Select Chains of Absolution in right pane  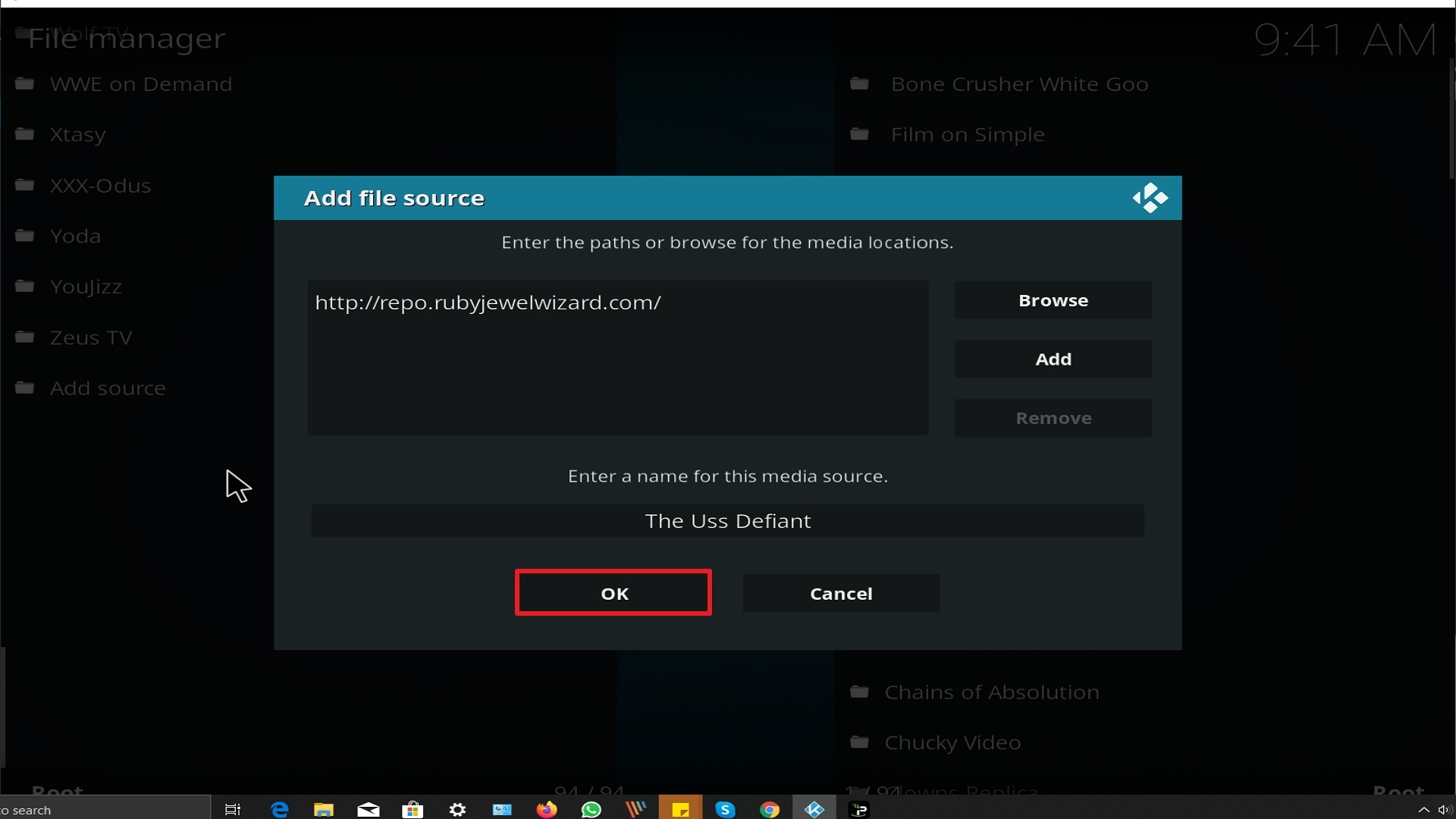[992, 692]
